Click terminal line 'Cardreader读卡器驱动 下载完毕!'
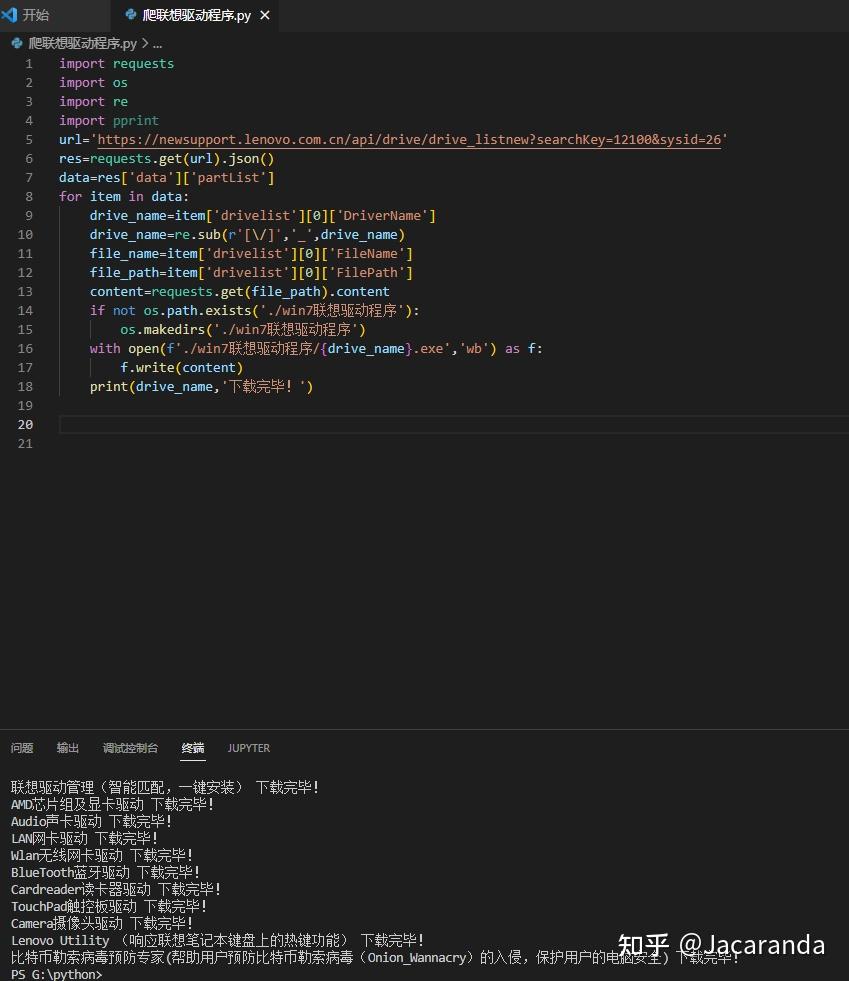849x981 pixels. [x=116, y=889]
